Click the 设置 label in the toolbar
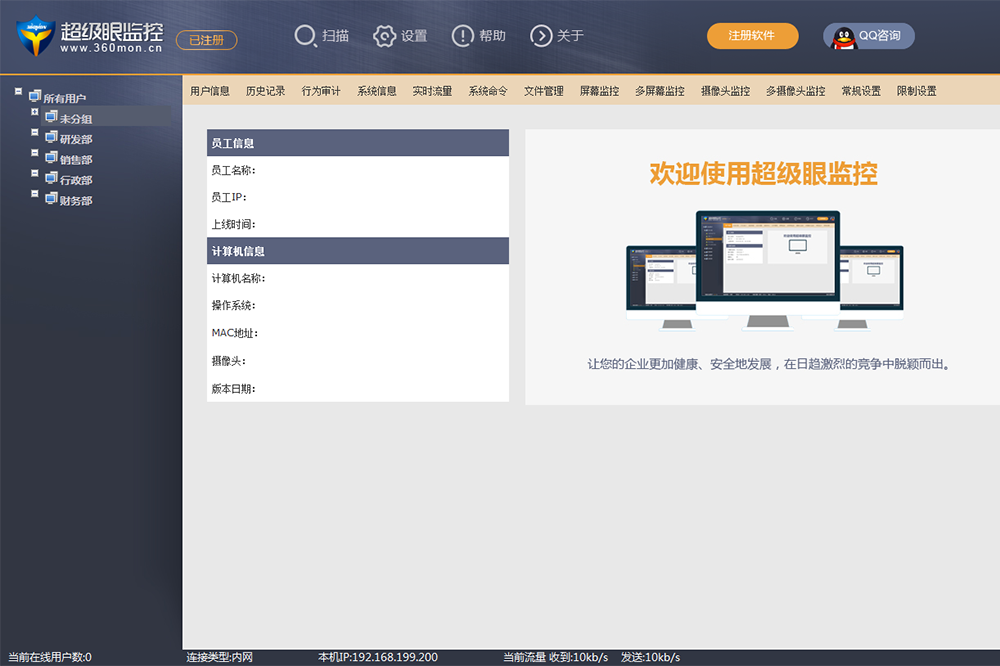 [414, 36]
